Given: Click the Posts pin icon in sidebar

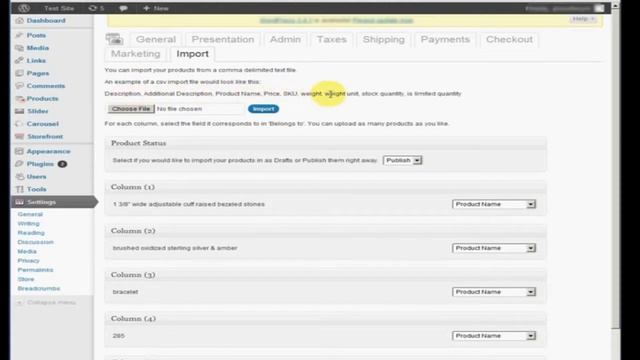Looking at the screenshot, I should (19, 35).
